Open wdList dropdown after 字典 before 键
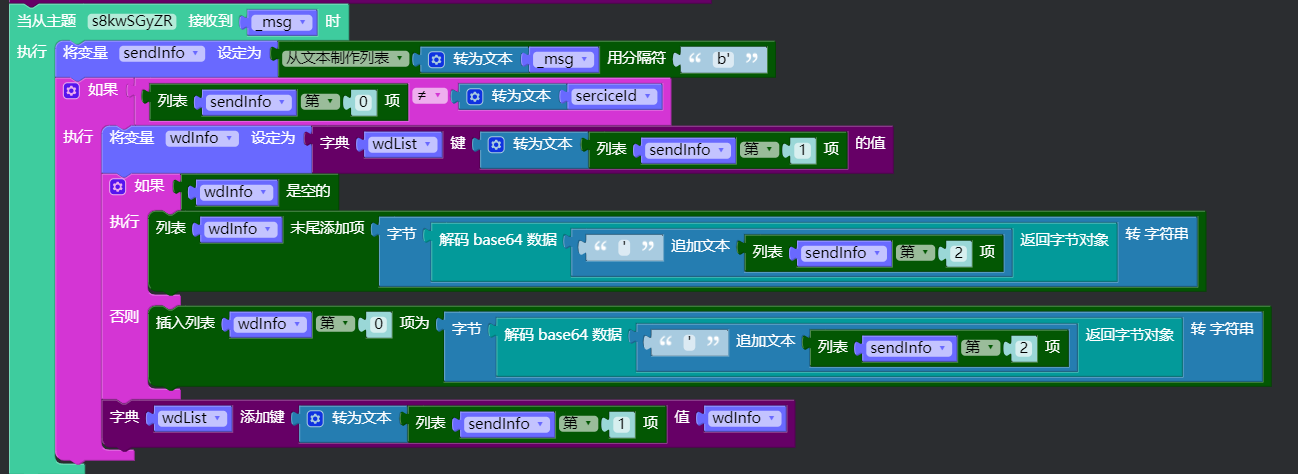The width and height of the screenshot is (1298, 474). point(404,145)
